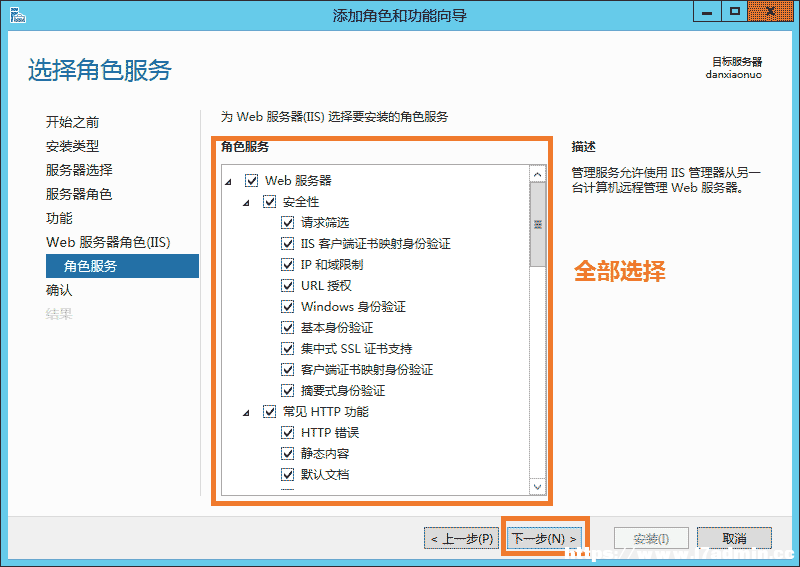Uncheck 集中式 SSL 证书支持 checkbox

287,348
